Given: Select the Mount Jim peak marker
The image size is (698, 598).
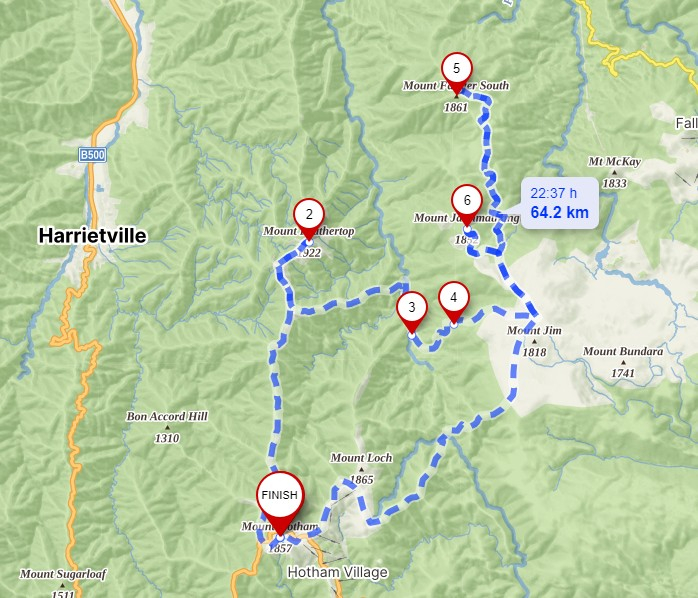Looking at the screenshot, I should [x=535, y=341].
